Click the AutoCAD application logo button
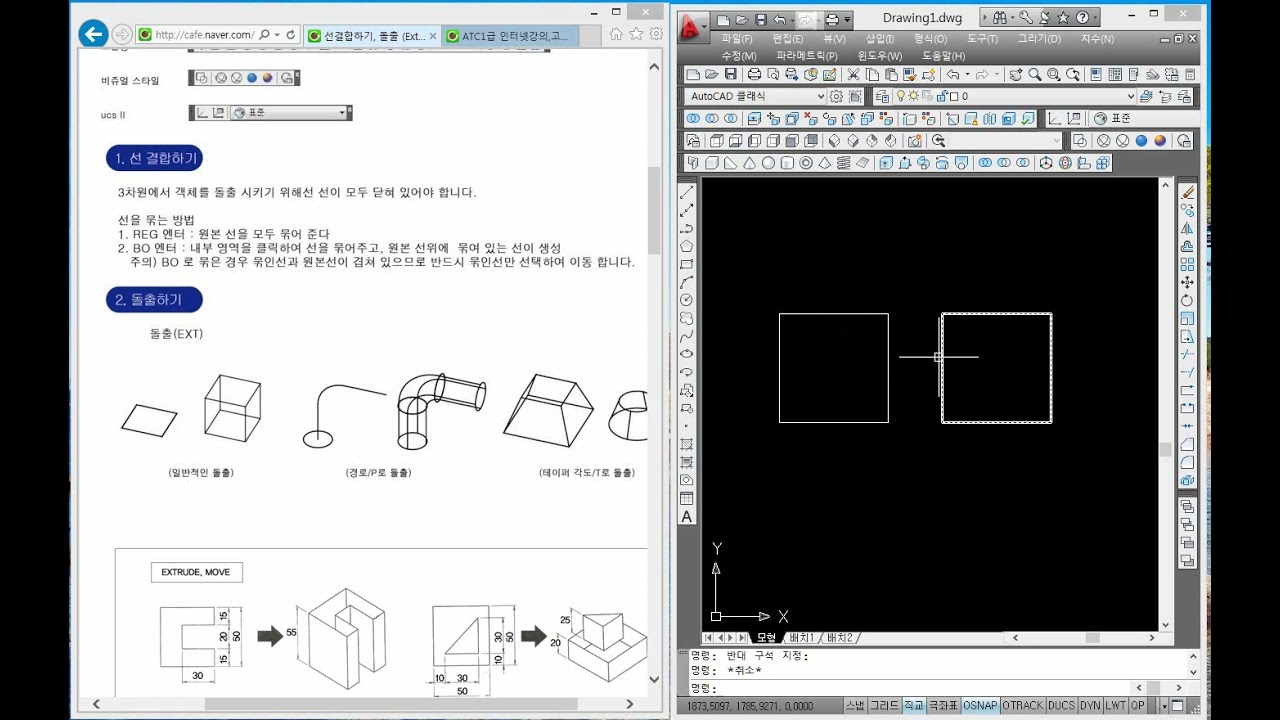The width and height of the screenshot is (1280, 720). 693,28
